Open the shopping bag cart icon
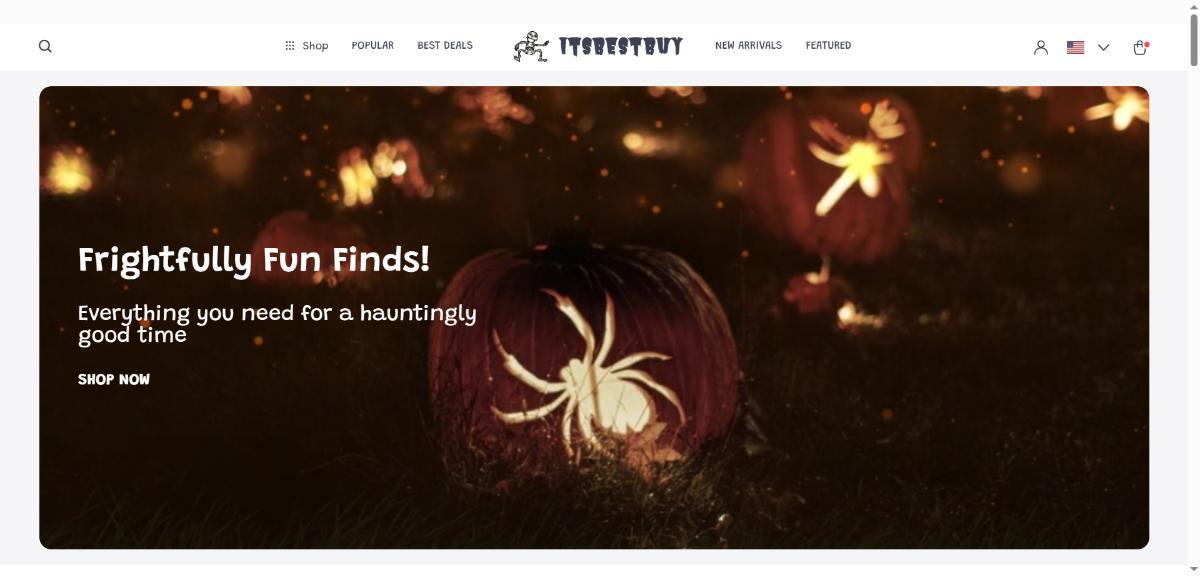 coord(1140,47)
